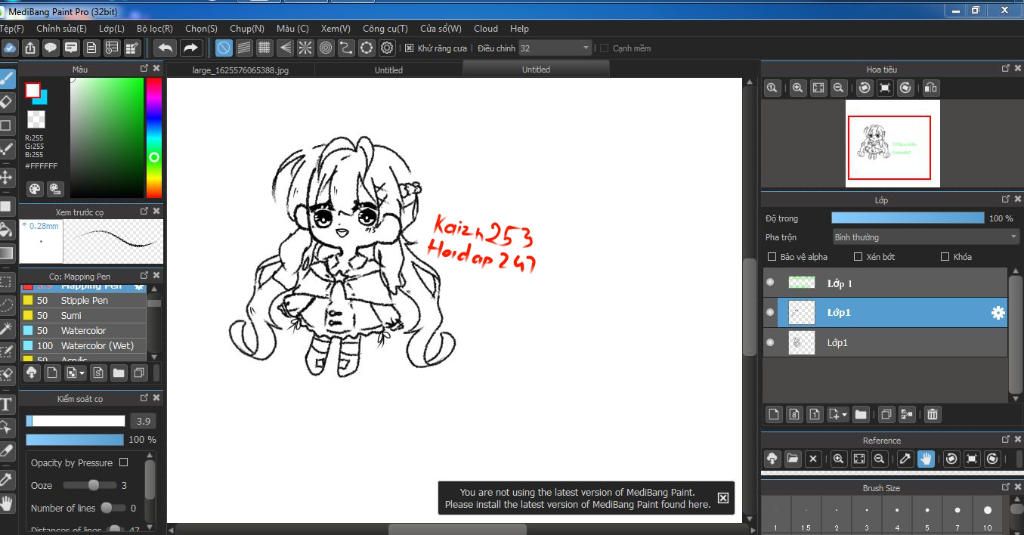Open the Cloud menu
The width and height of the screenshot is (1024, 535).
click(486, 29)
